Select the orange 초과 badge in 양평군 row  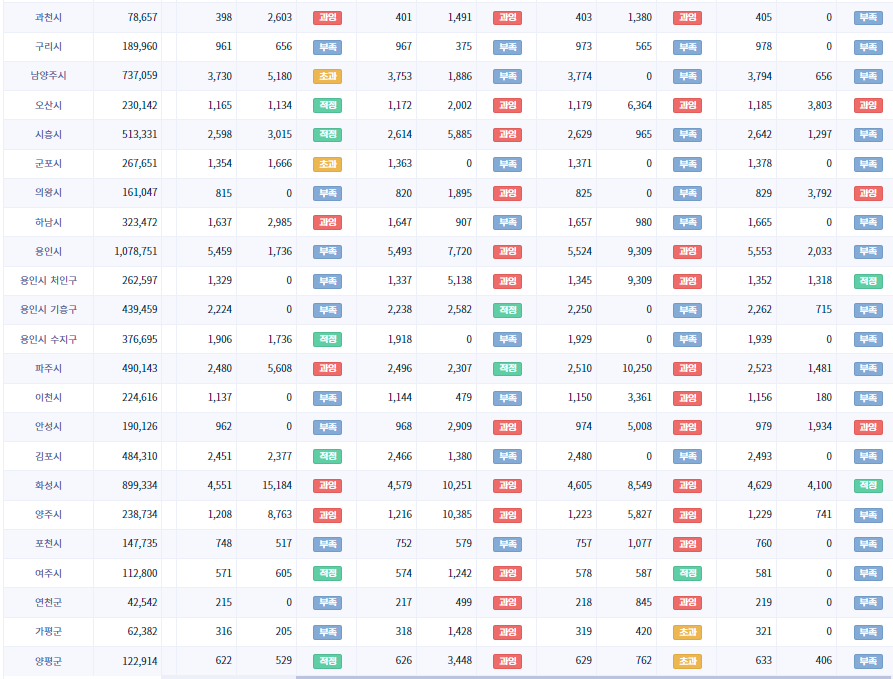tap(687, 661)
